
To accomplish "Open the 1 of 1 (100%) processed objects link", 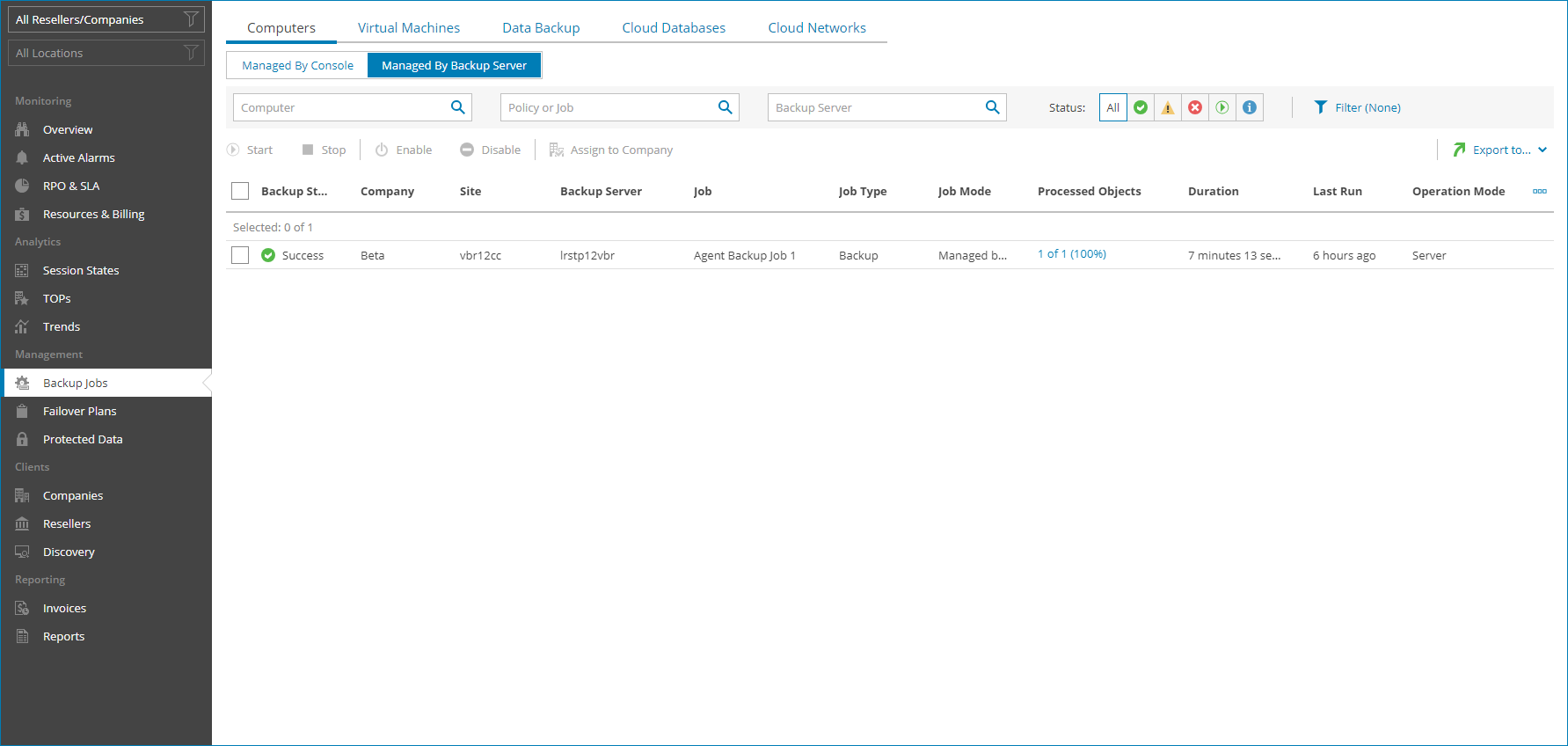I will 1072,253.
